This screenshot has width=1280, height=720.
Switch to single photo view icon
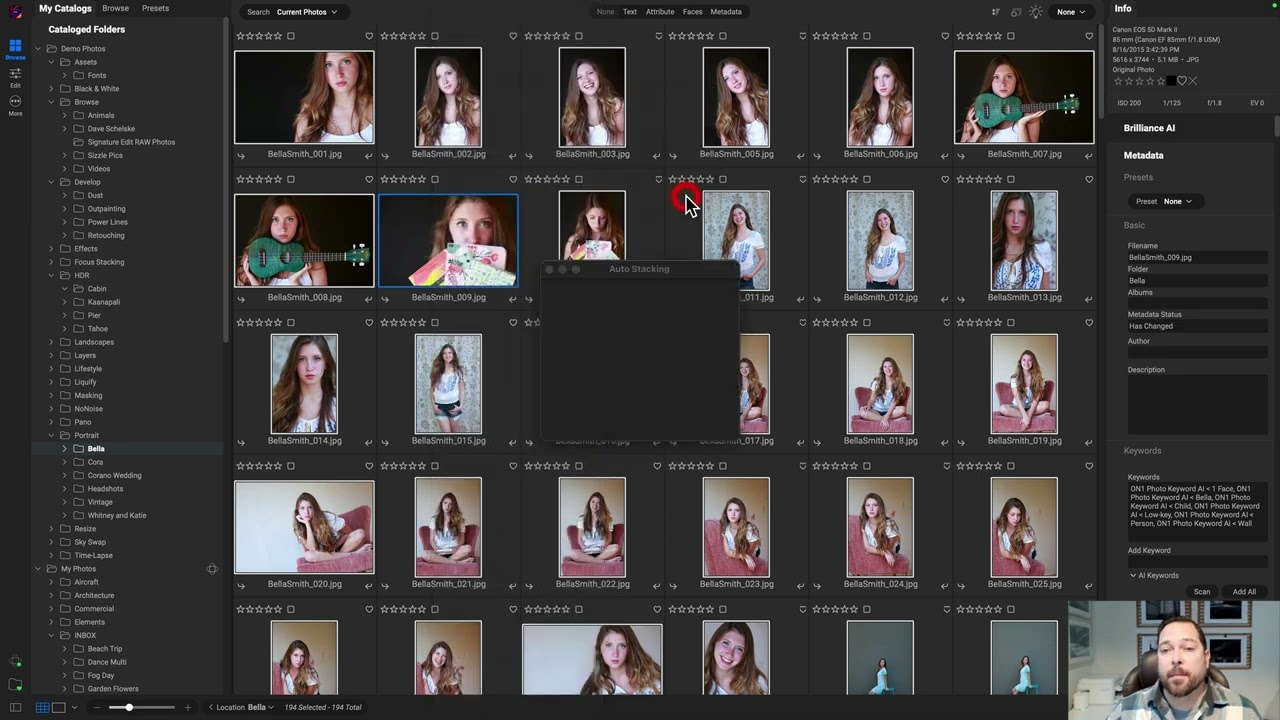(x=58, y=707)
